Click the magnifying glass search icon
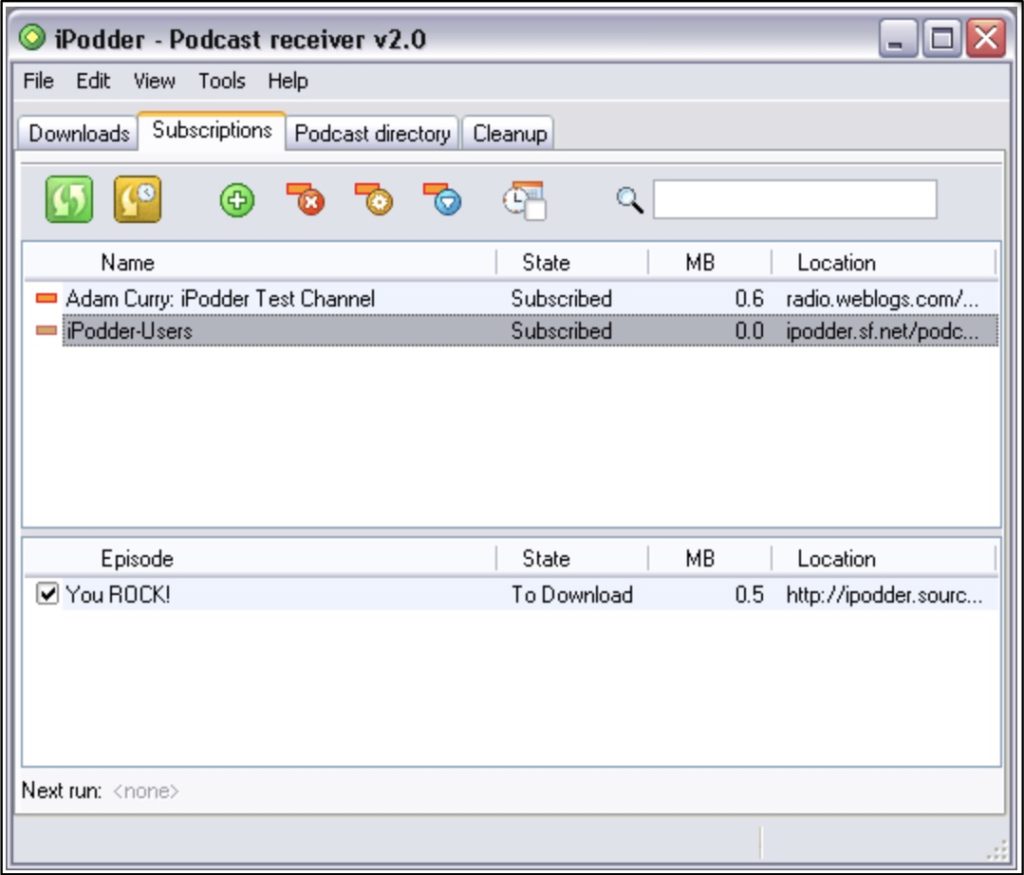The width and height of the screenshot is (1024, 875). point(630,200)
